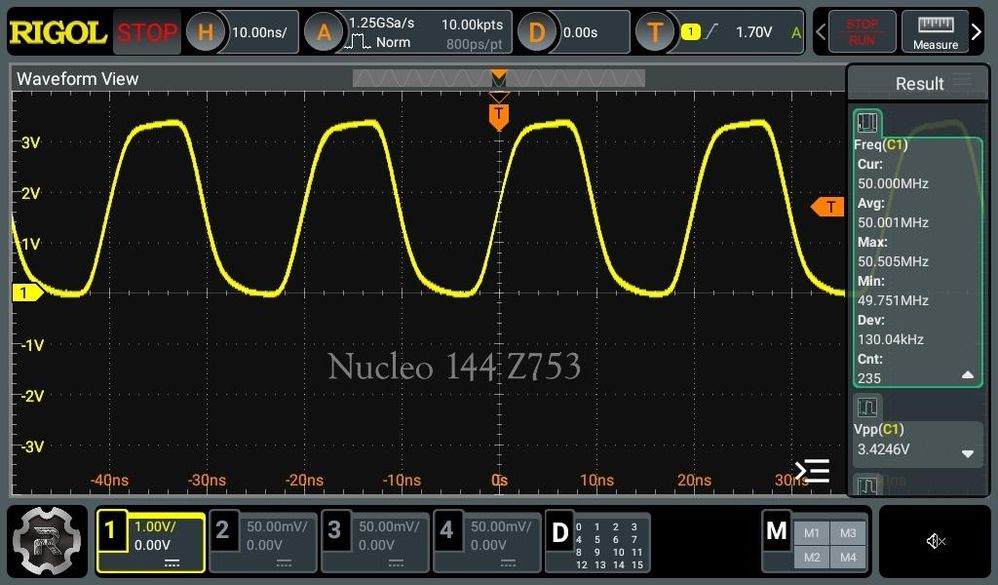Select the Math M channel icon
Screen dimensions: 998x585
click(x=778, y=533)
